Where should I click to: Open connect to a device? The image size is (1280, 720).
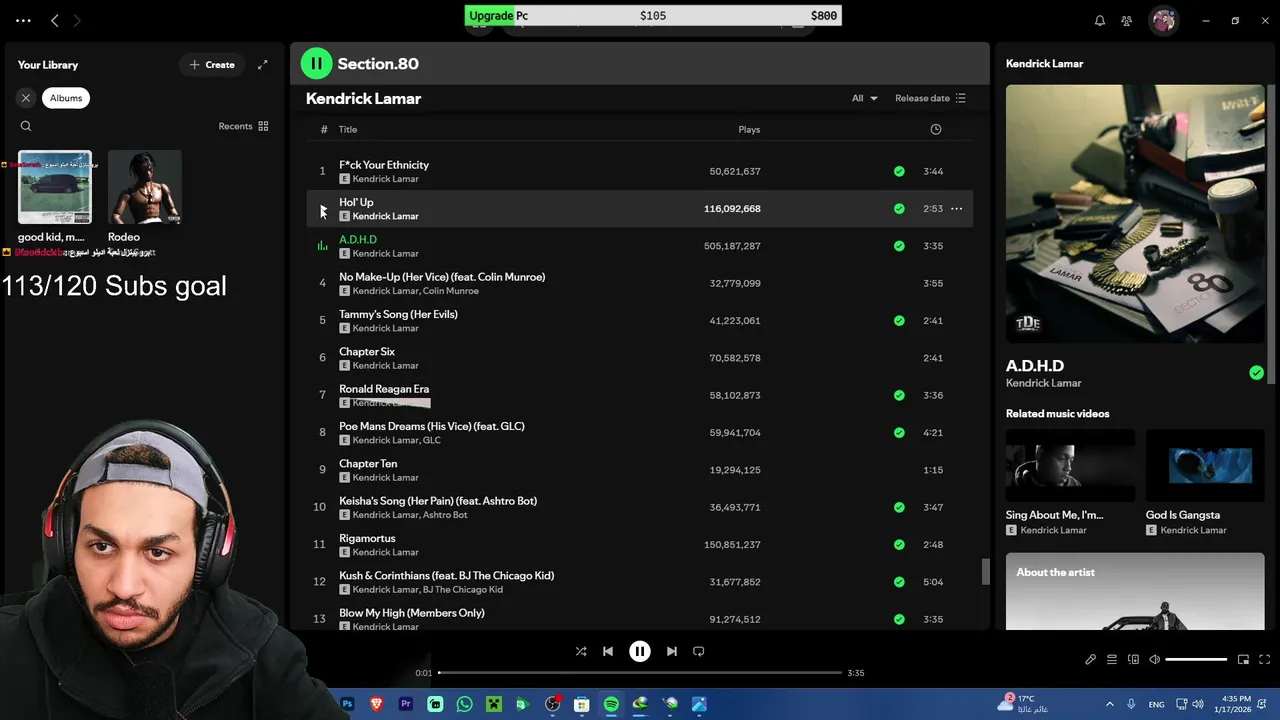[x=1133, y=660]
